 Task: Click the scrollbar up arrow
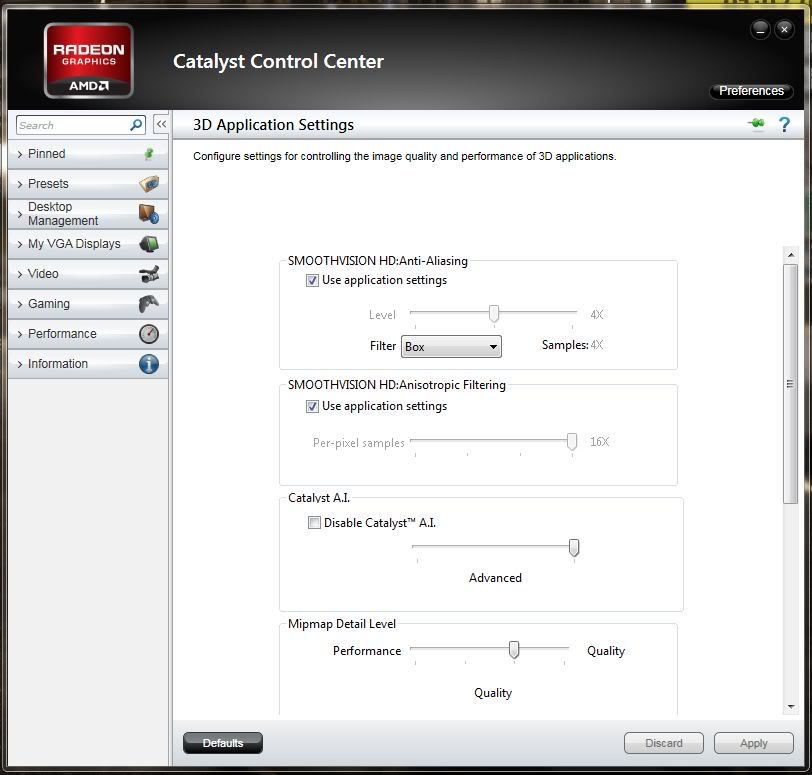[x=791, y=255]
